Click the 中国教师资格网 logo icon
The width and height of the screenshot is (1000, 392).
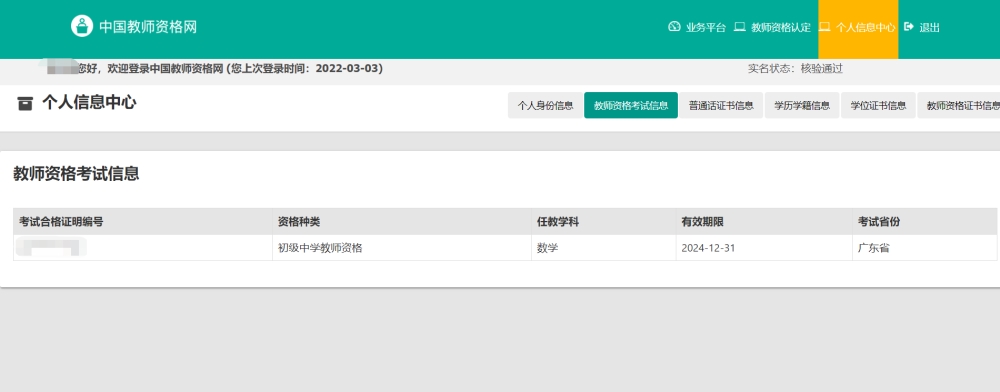coord(82,26)
